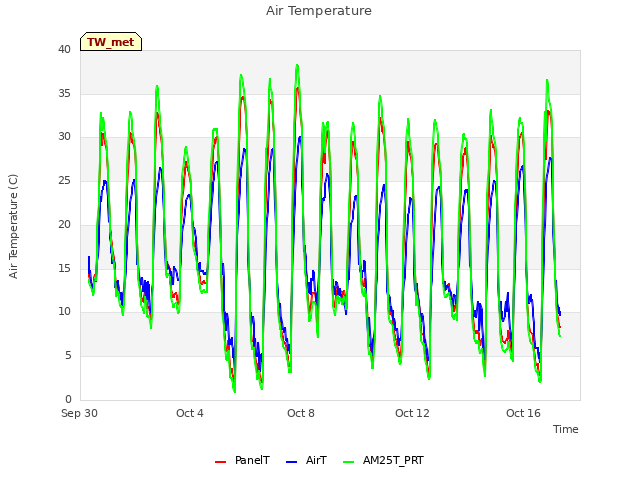The image size is (640, 480).
Task: Click the Time x-axis title
Action: [565, 429]
